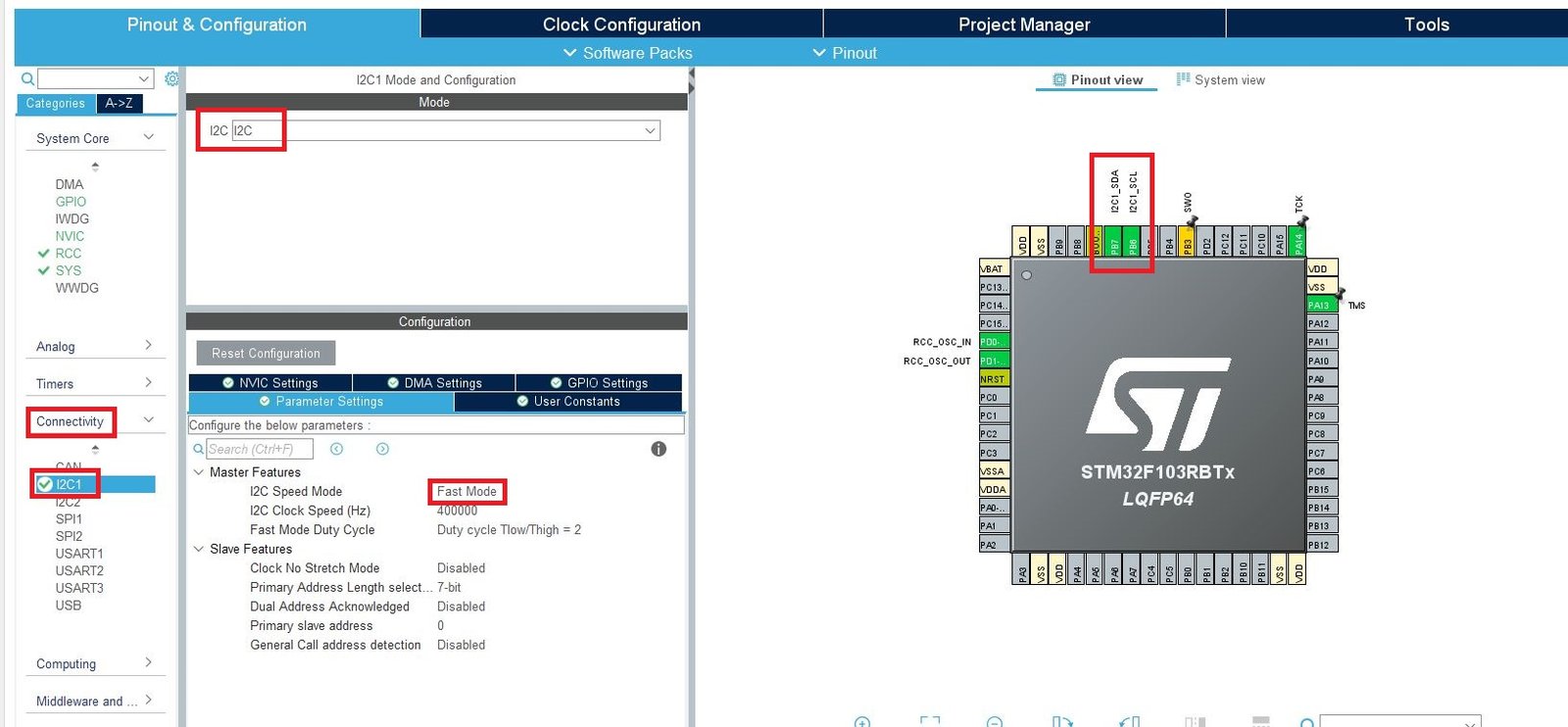Open the DMA Settings tab
This screenshot has width=1568, height=727.
coord(434,383)
